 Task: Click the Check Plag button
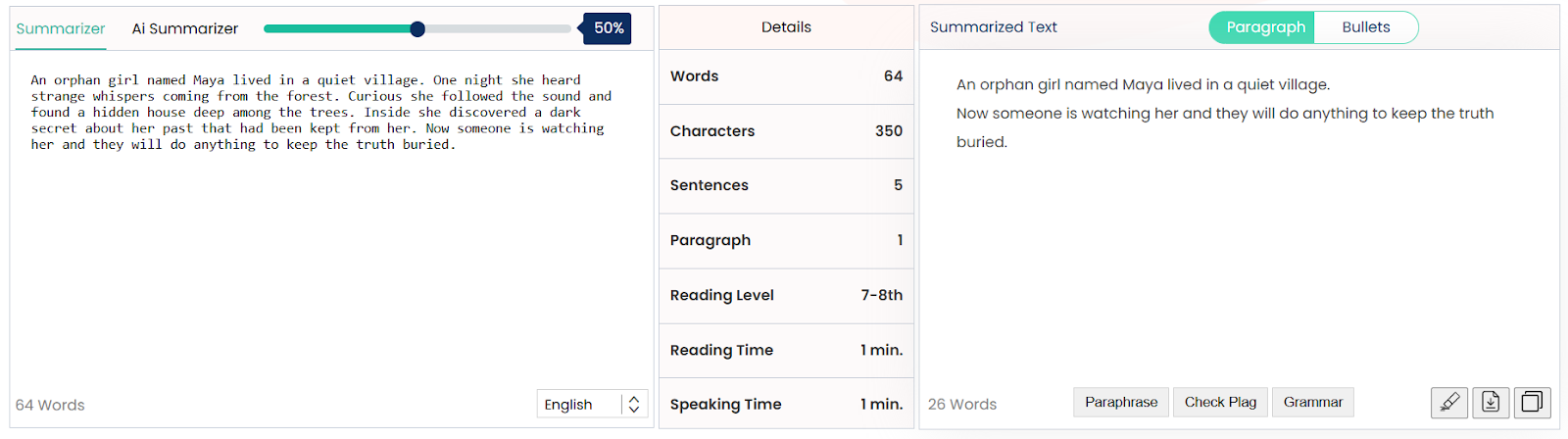(x=1220, y=402)
